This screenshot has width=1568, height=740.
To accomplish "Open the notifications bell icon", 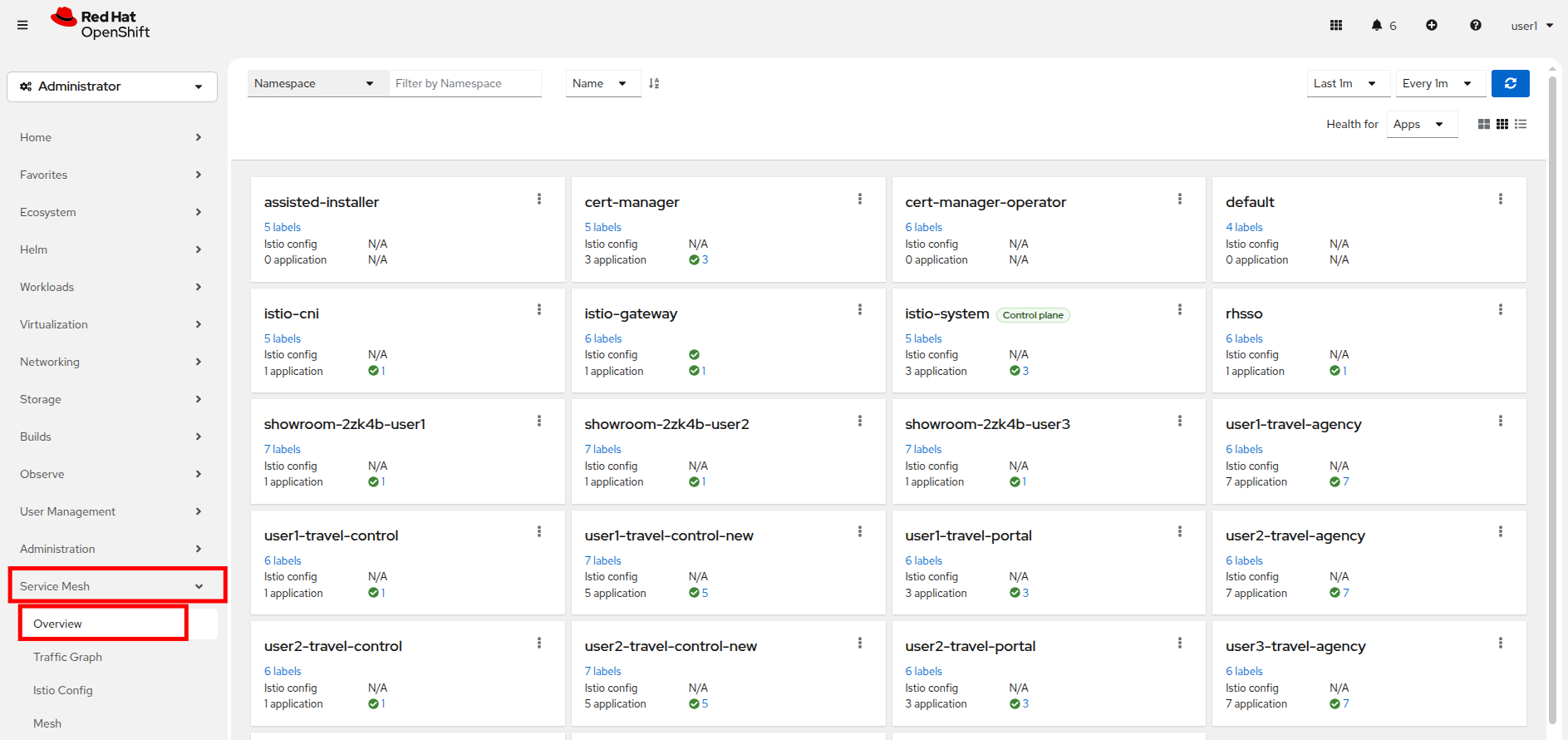I will point(1377,25).
